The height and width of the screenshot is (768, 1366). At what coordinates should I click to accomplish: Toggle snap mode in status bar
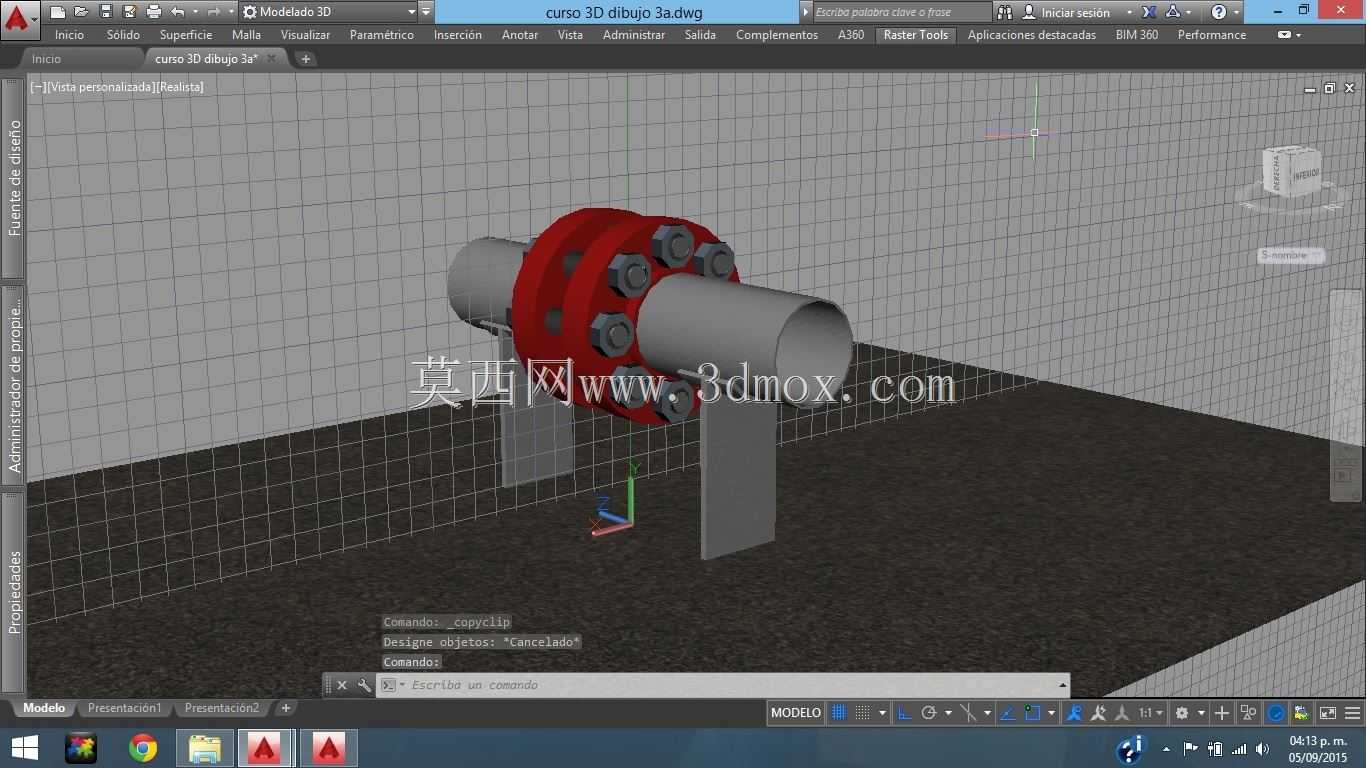[x=862, y=713]
